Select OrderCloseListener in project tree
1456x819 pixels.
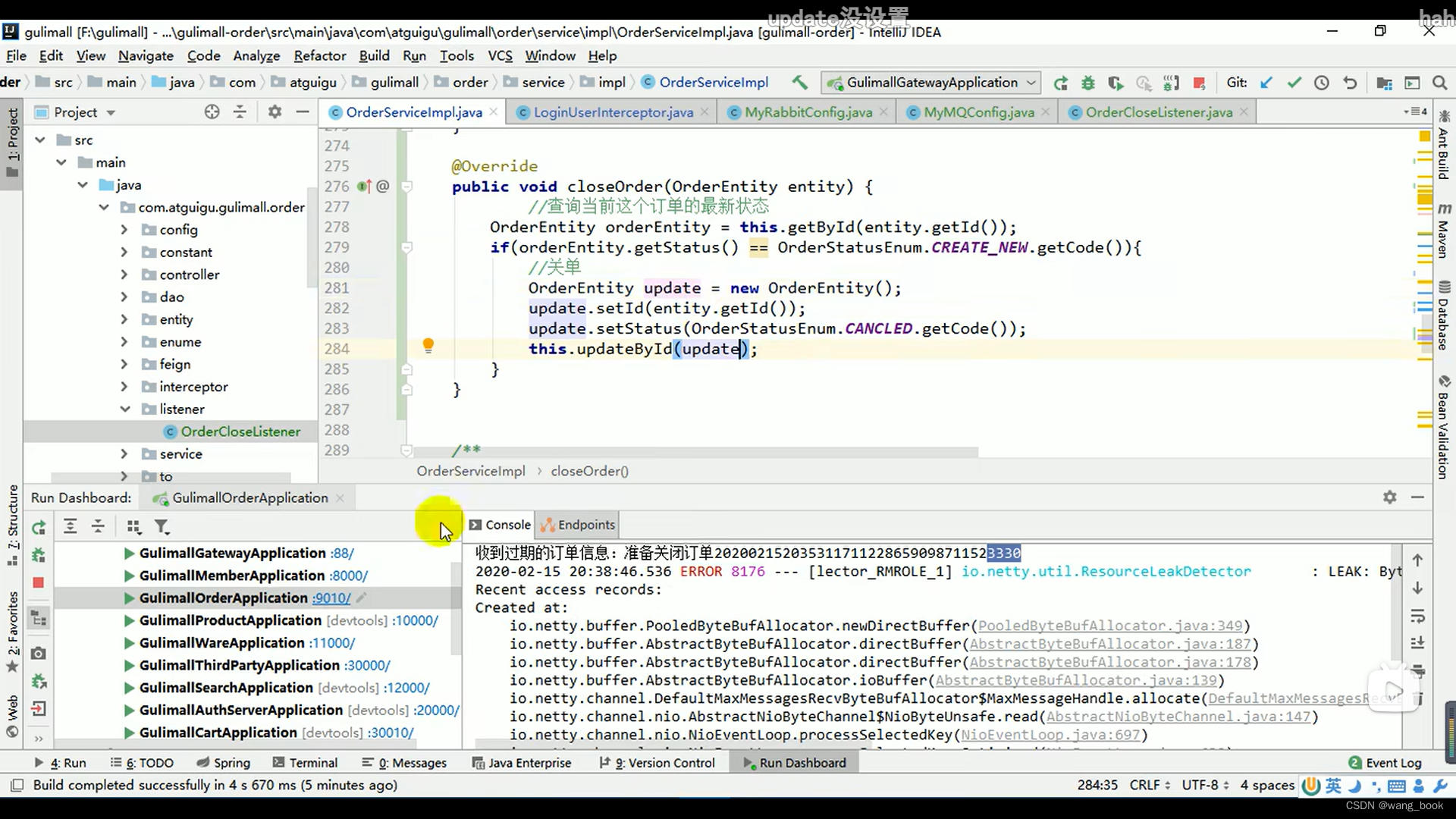(240, 431)
